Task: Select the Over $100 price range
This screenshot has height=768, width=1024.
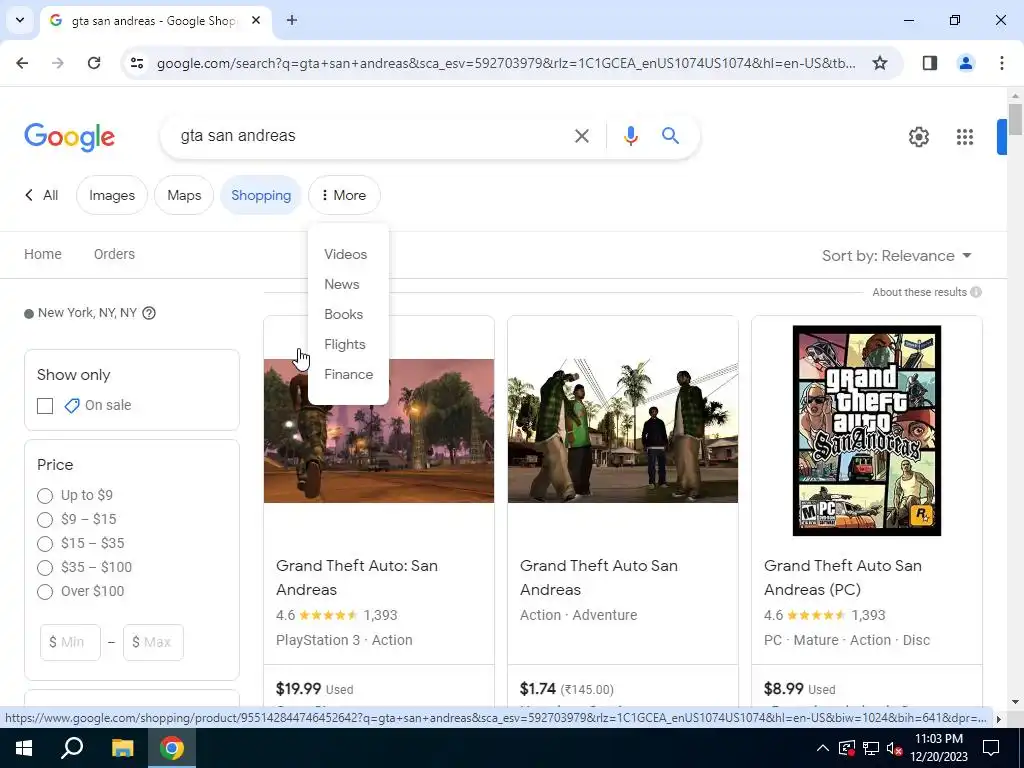Action: (45, 592)
